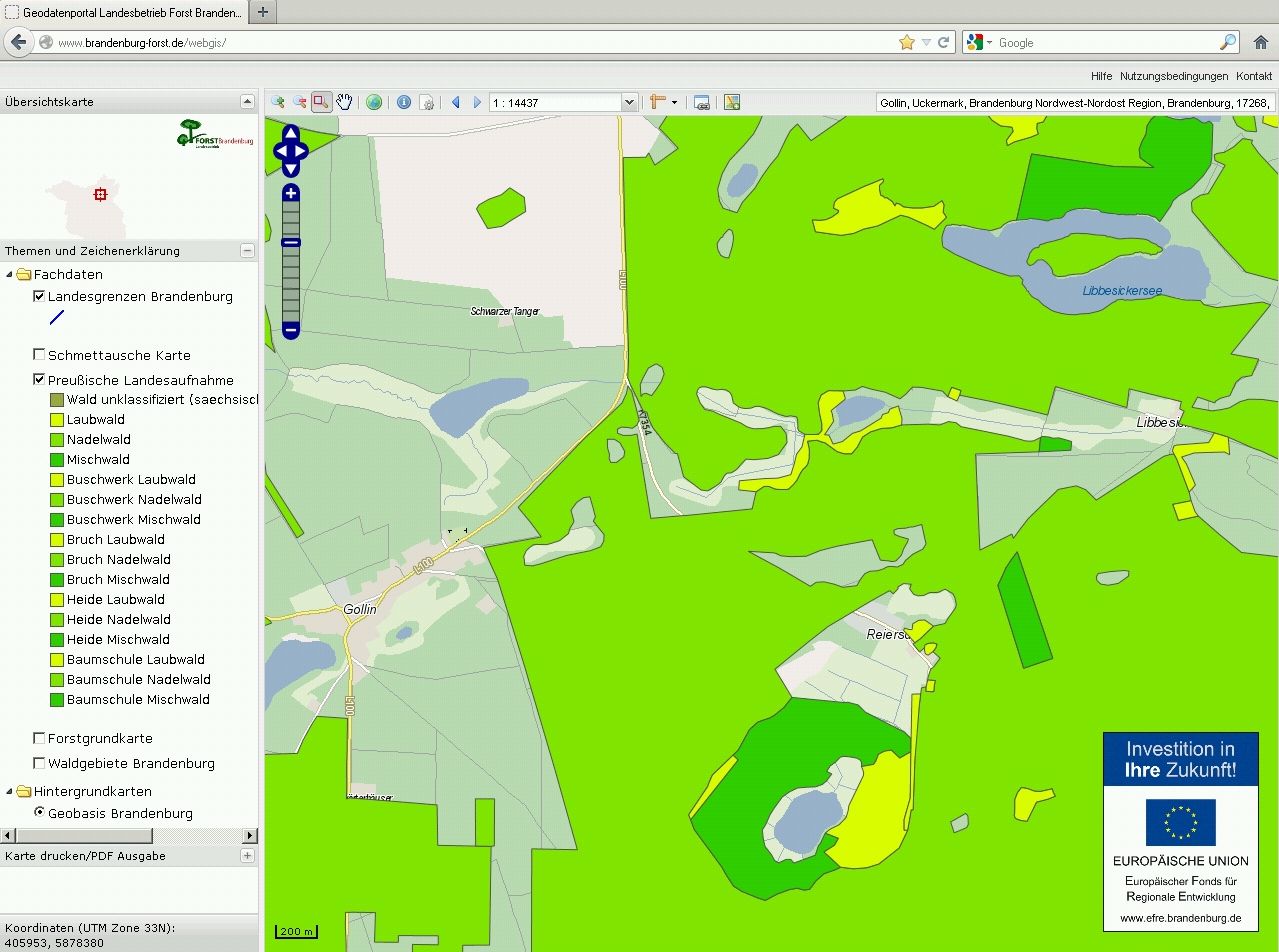Viewport: 1279px width, 952px height.
Task: Open Nutzungsbedingungen page
Action: (x=1173, y=76)
